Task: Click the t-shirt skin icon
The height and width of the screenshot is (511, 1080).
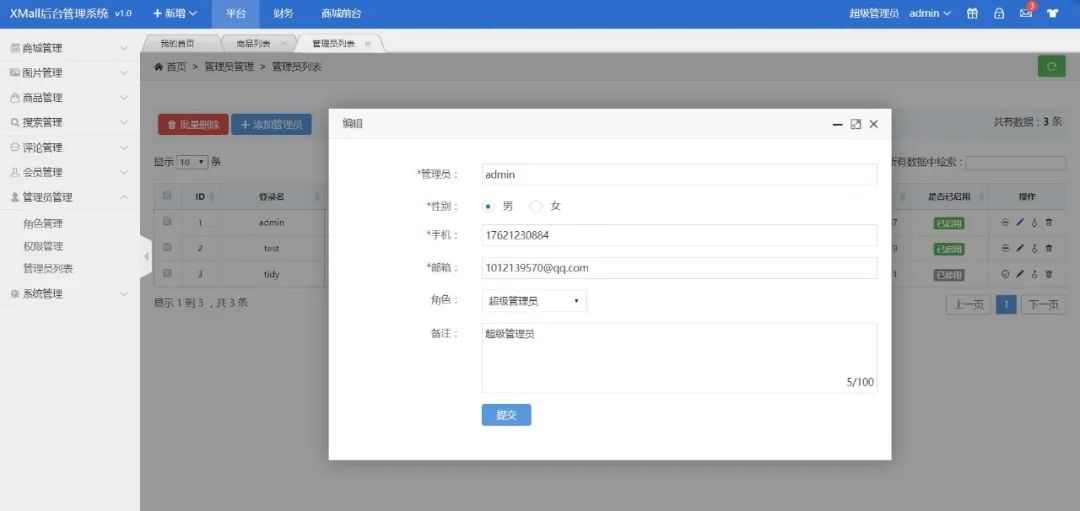Action: (x=1052, y=14)
